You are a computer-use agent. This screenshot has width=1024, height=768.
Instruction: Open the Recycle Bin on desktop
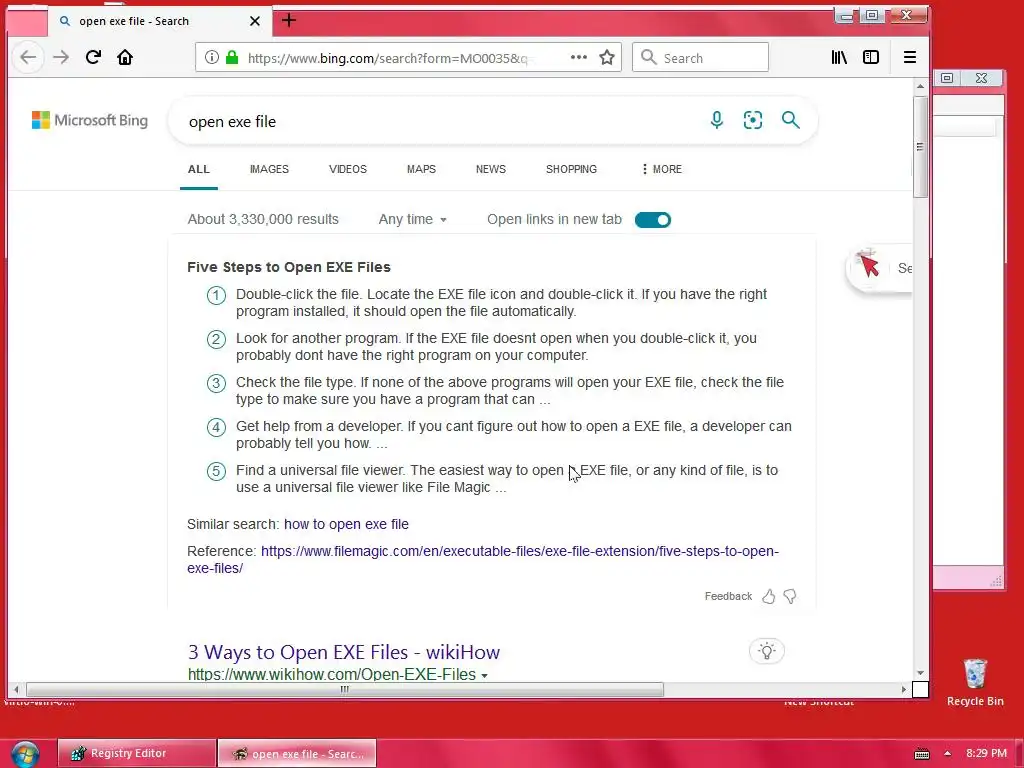click(x=975, y=682)
